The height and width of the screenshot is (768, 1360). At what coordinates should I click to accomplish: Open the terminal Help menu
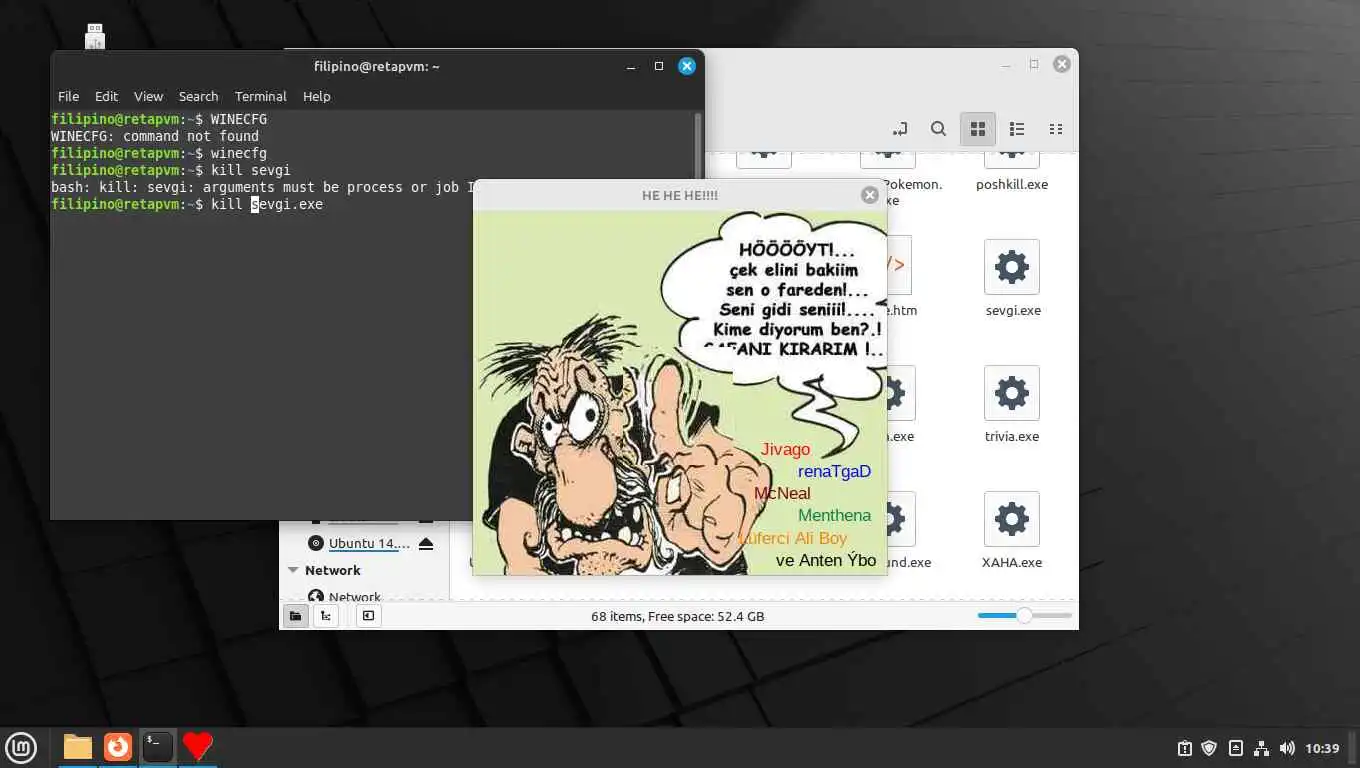point(316,96)
